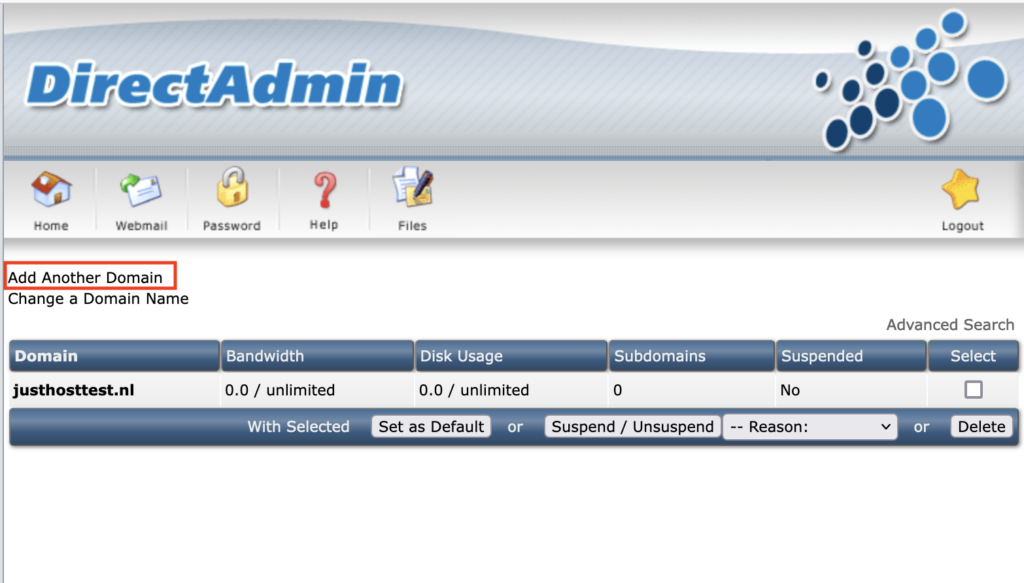Click the Help label text

(x=324, y=225)
